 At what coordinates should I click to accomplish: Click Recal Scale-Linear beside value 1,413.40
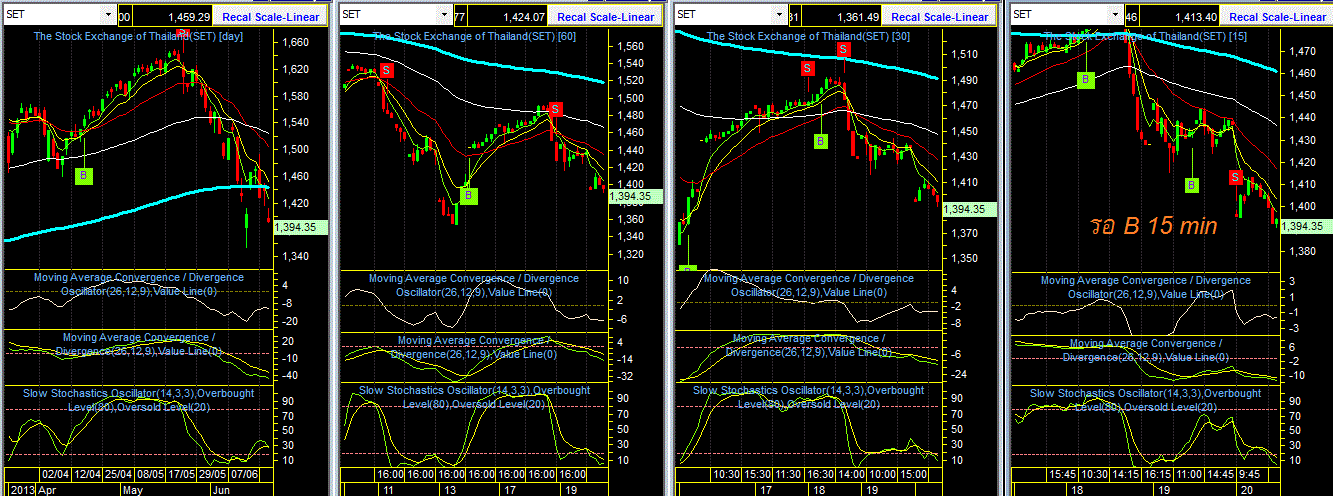coord(1277,17)
